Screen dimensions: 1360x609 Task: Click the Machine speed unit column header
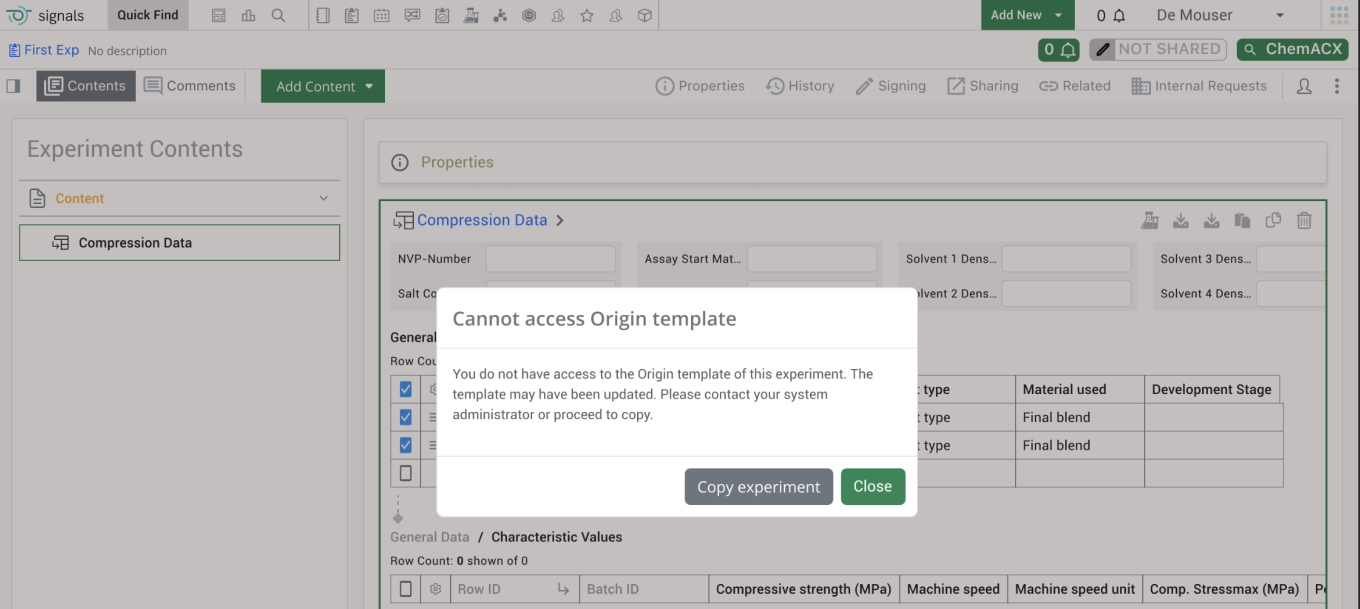(x=1075, y=589)
